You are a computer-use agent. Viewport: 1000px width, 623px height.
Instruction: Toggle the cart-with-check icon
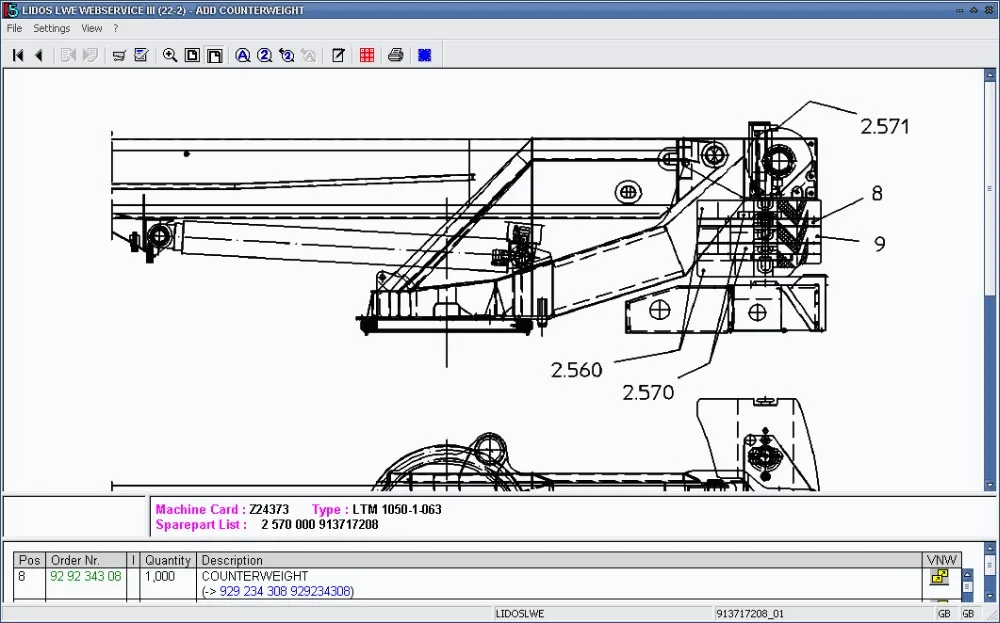click(x=141, y=55)
